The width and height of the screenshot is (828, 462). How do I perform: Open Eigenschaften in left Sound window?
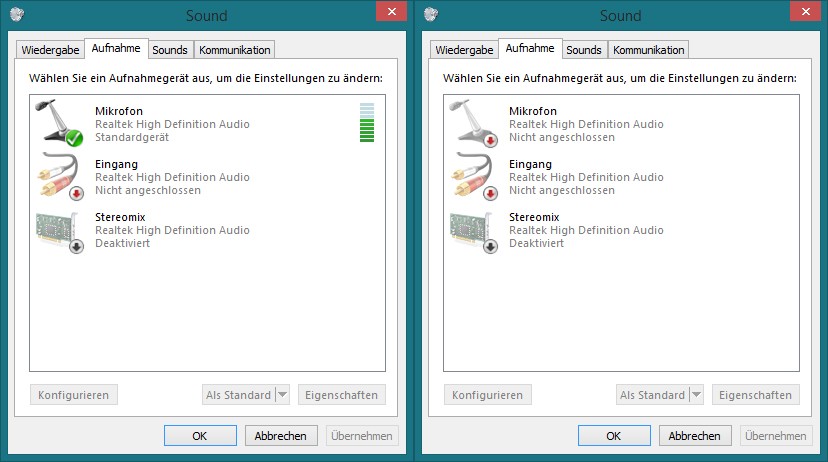point(342,394)
